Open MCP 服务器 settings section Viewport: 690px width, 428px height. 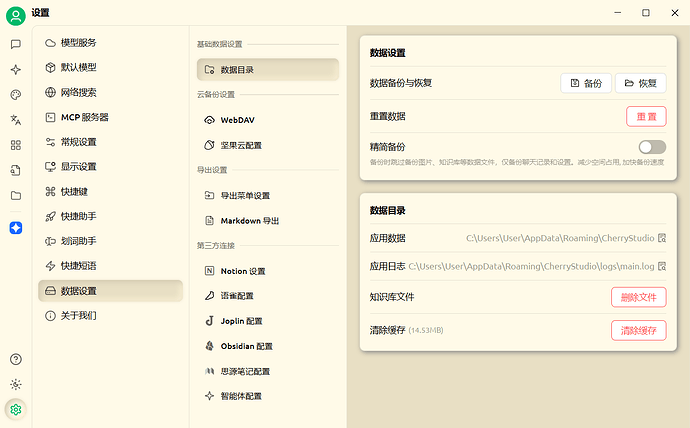[x=110, y=117]
